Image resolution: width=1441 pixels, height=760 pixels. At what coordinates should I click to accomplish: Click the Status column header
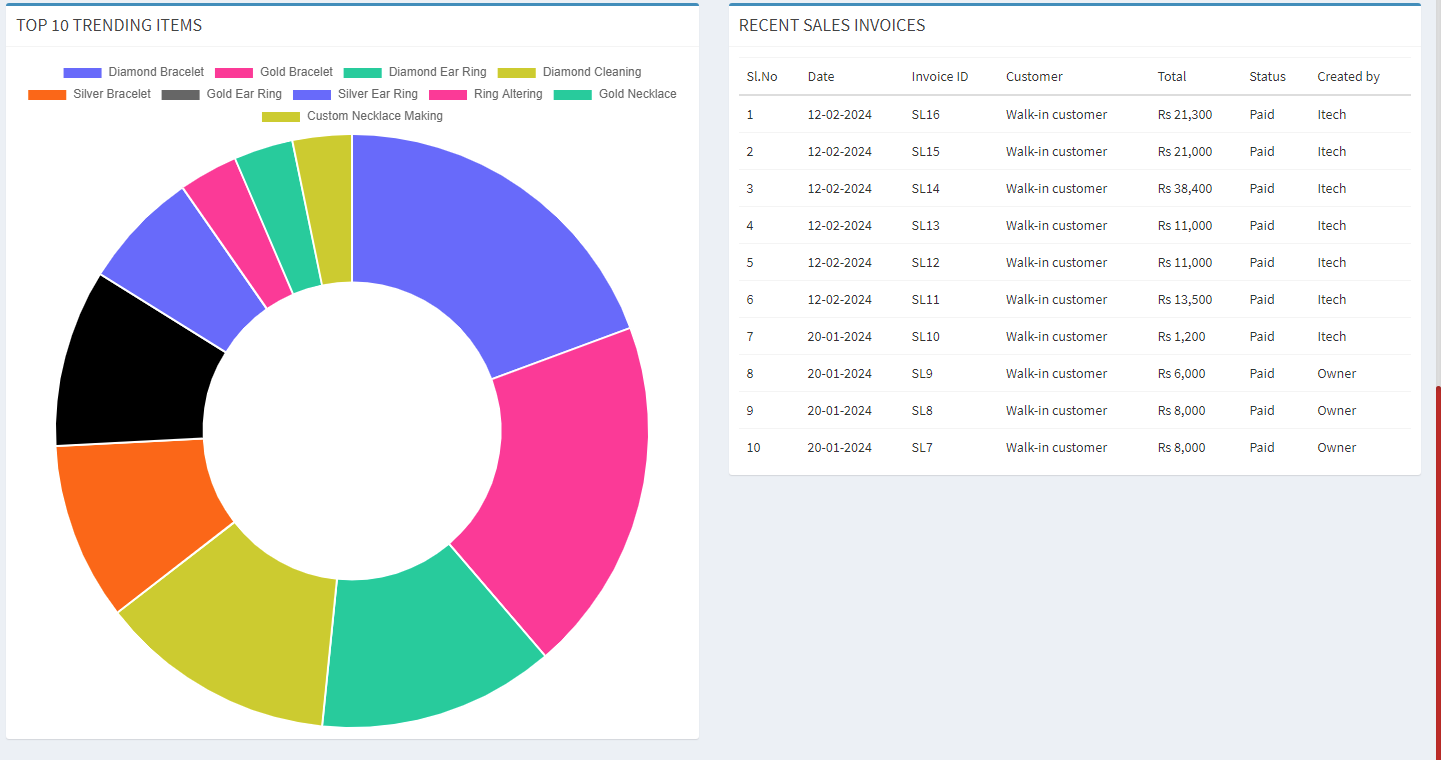1267,77
